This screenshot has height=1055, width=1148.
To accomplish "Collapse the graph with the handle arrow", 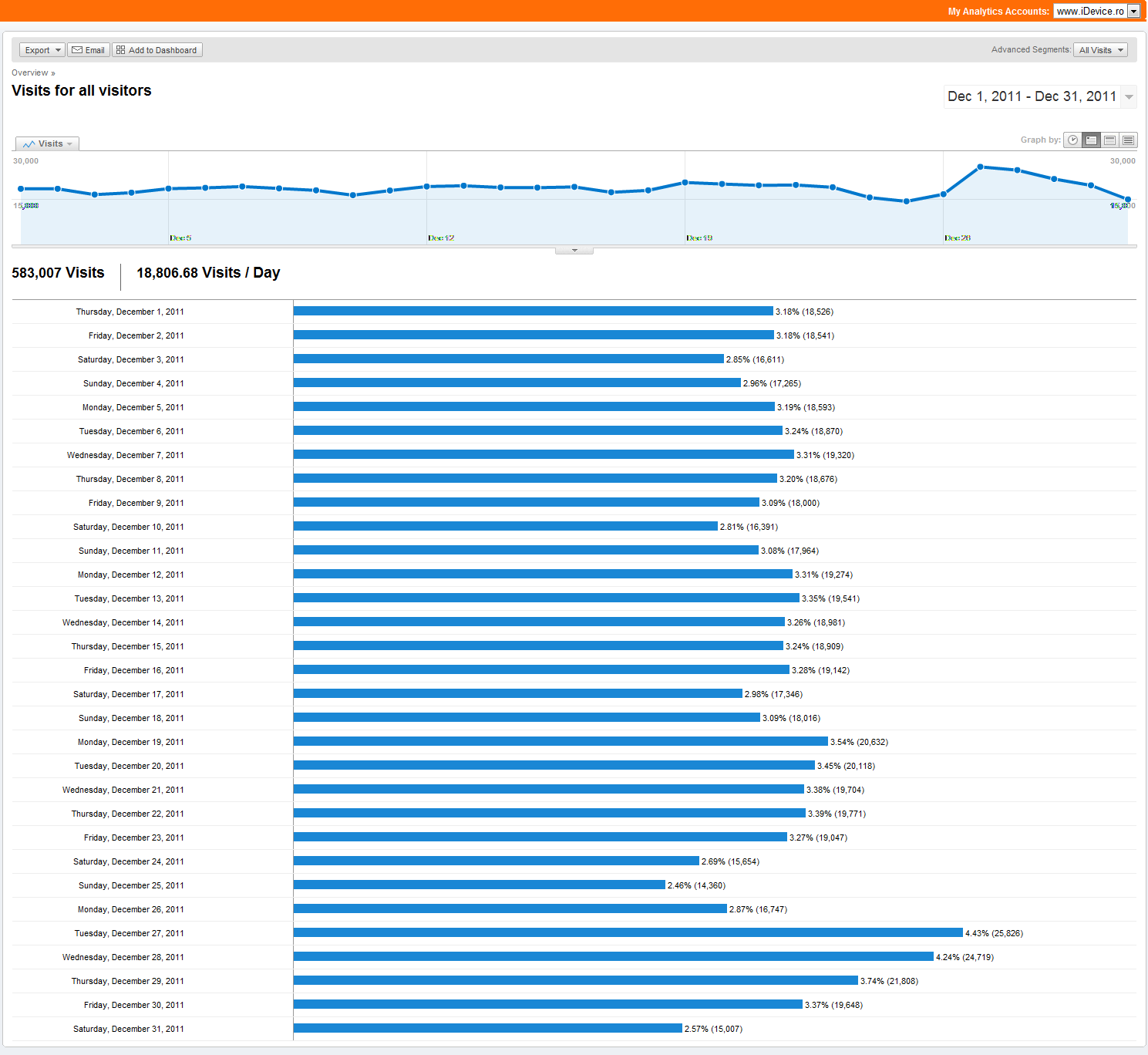I will tap(574, 250).
